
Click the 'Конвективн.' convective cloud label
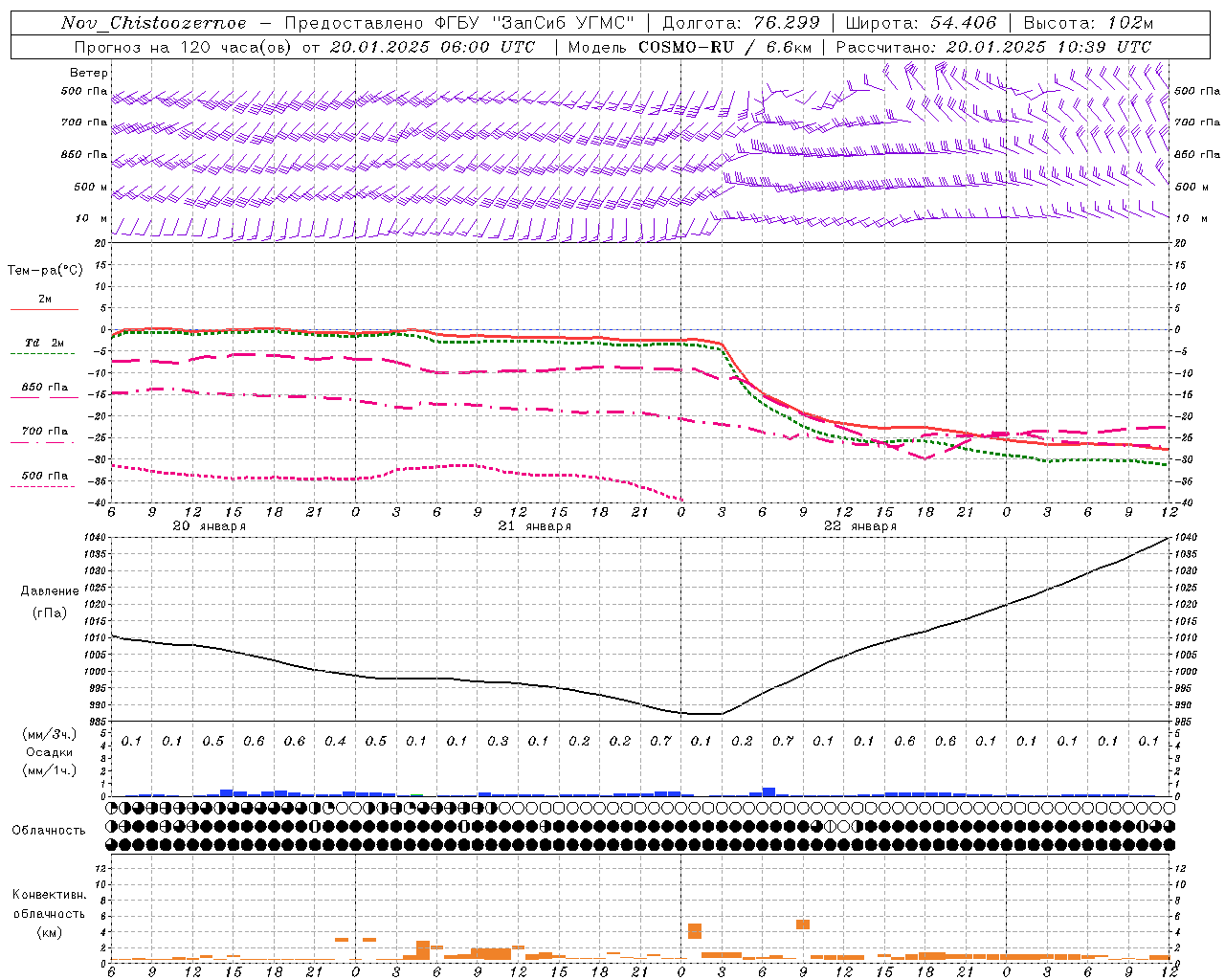[x=49, y=895]
